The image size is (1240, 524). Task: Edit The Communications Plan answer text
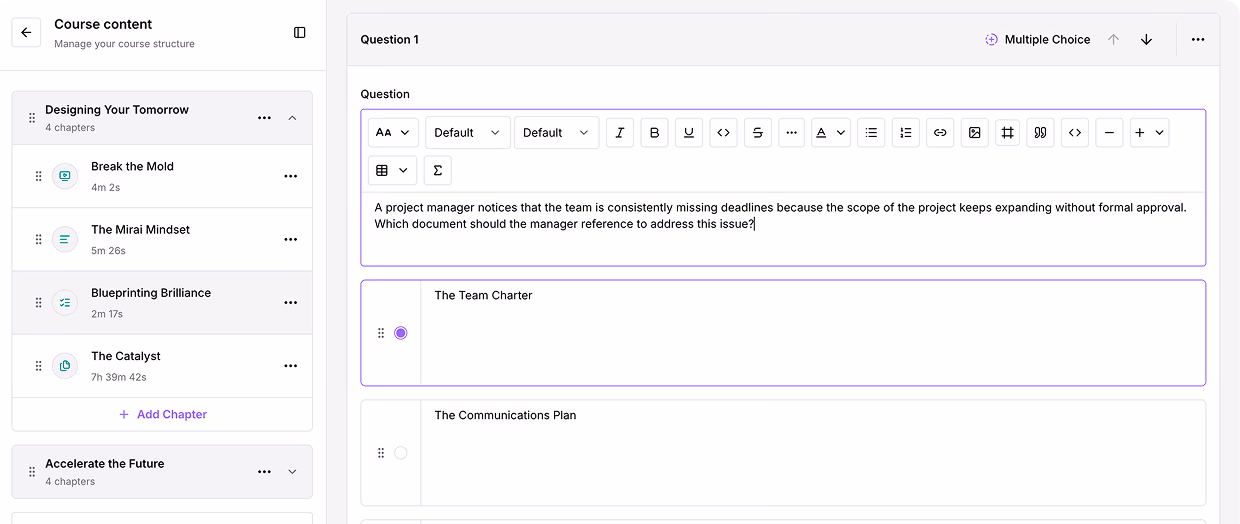tap(813, 453)
